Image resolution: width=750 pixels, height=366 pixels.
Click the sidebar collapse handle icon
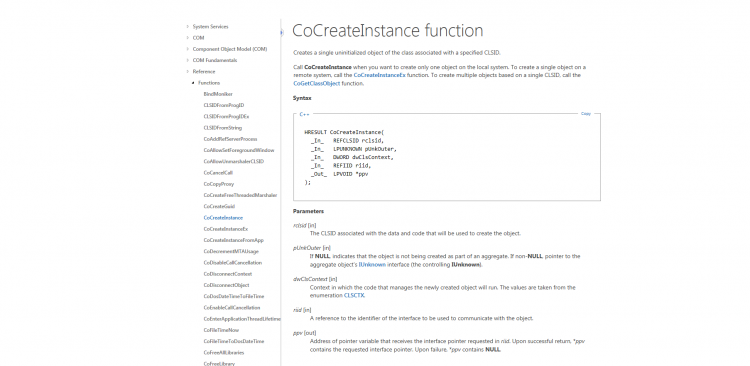(x=282, y=33)
